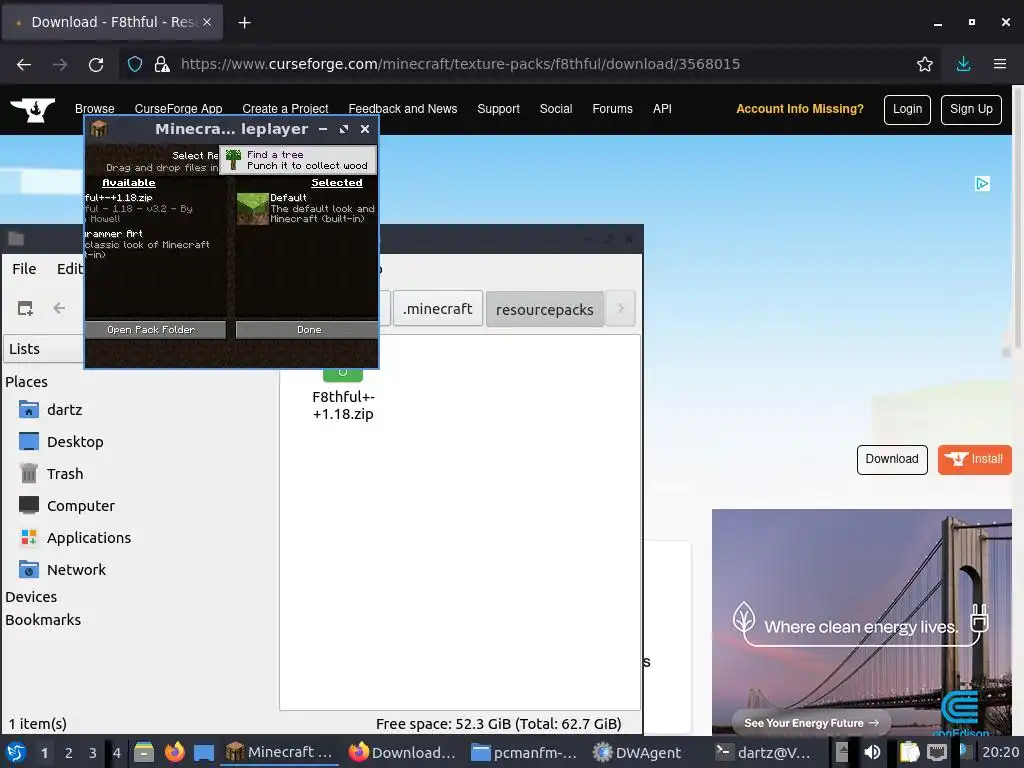
Task: Click Open Pack Folder in Minecraft
Action: 155,330
